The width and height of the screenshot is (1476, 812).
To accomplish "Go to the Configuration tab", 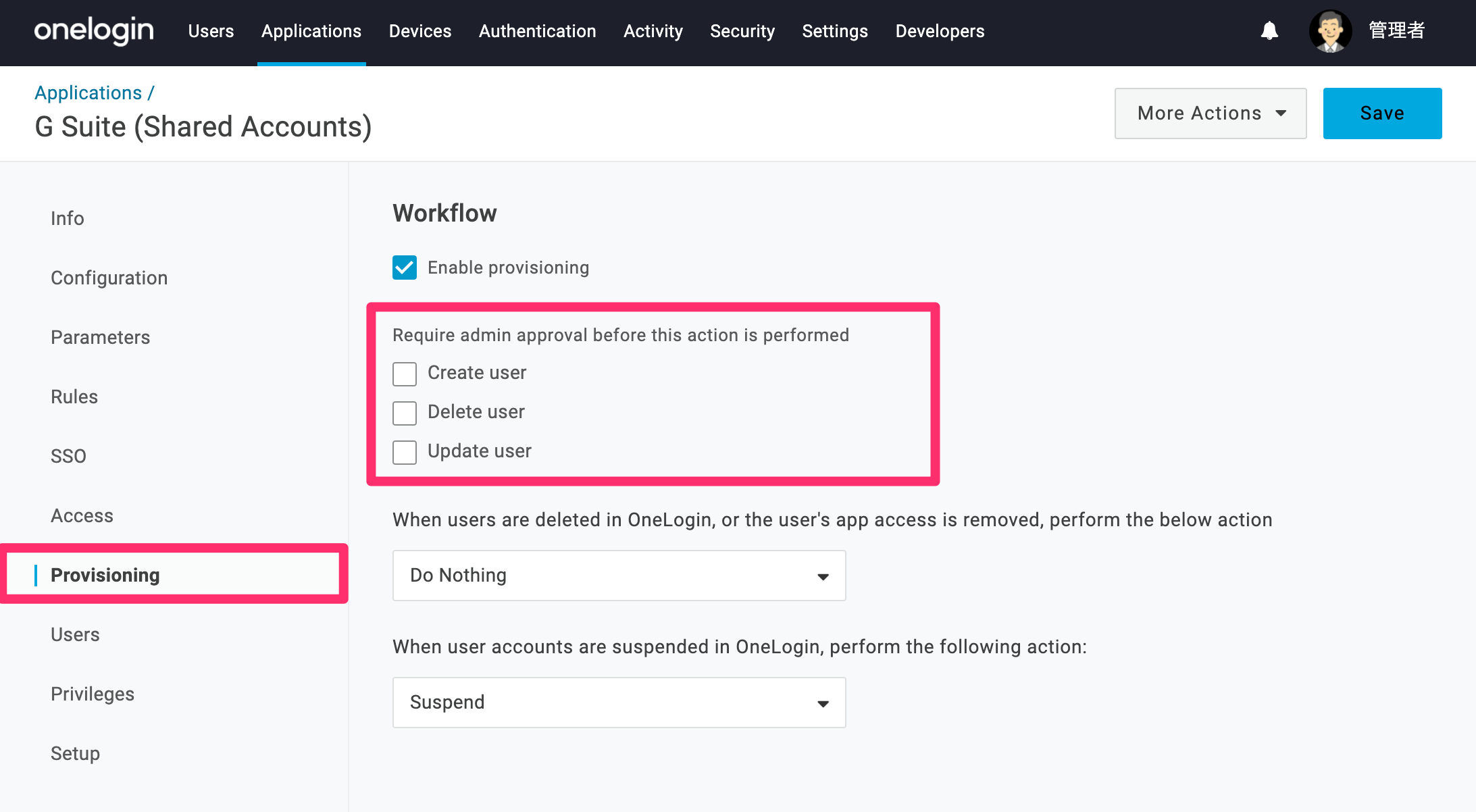I will point(109,278).
